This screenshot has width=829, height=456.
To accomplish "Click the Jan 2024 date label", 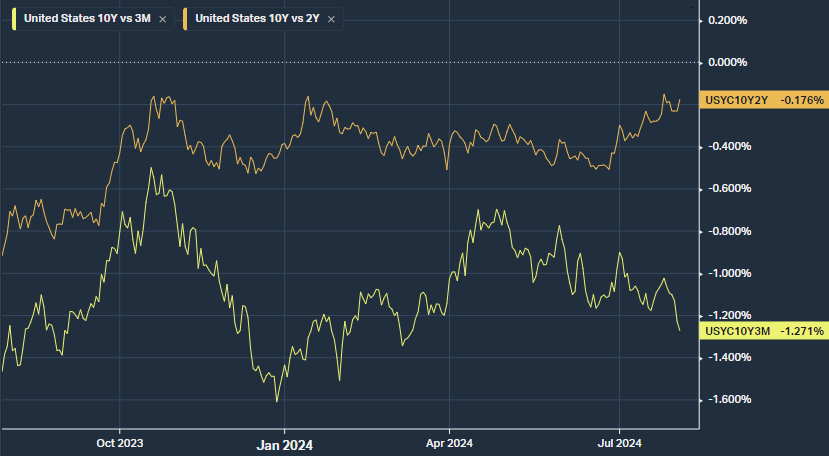I will pos(284,442).
